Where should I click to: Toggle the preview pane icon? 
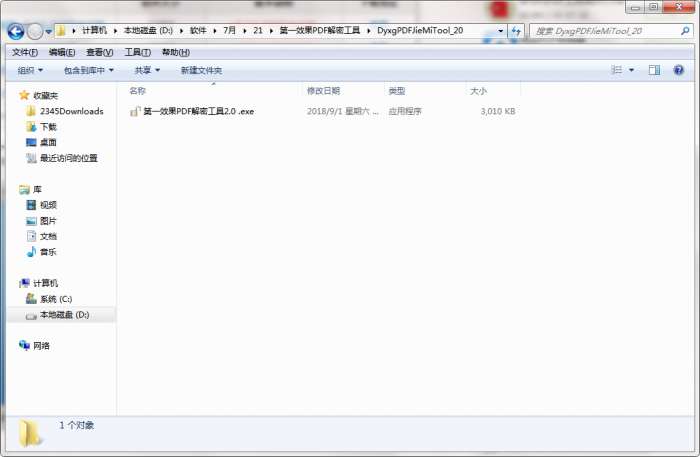(654, 70)
